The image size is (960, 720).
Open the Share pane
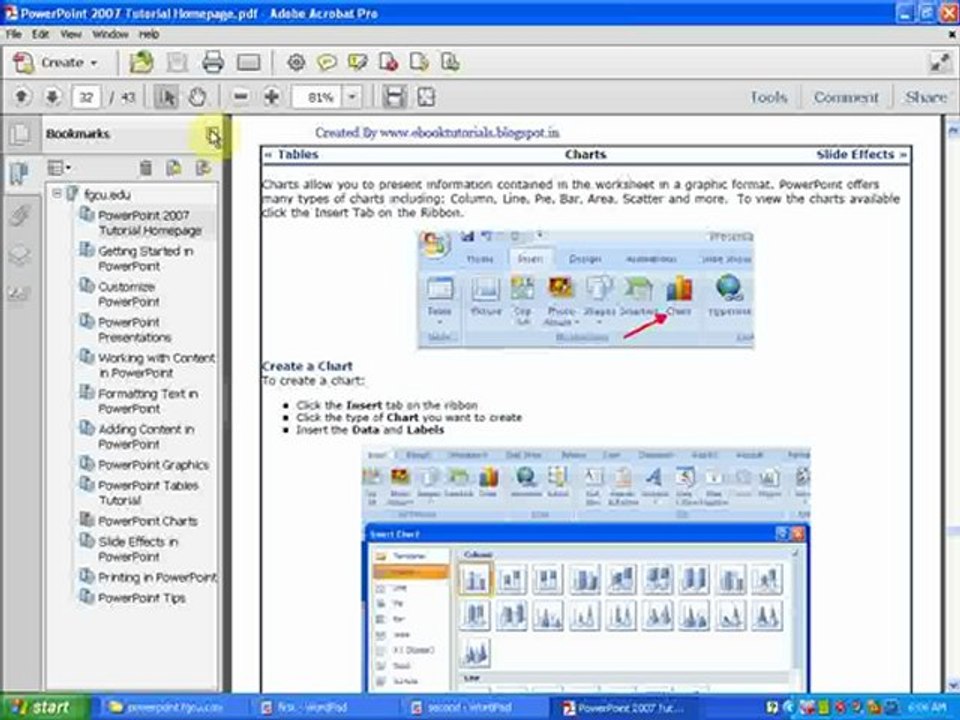coord(926,97)
